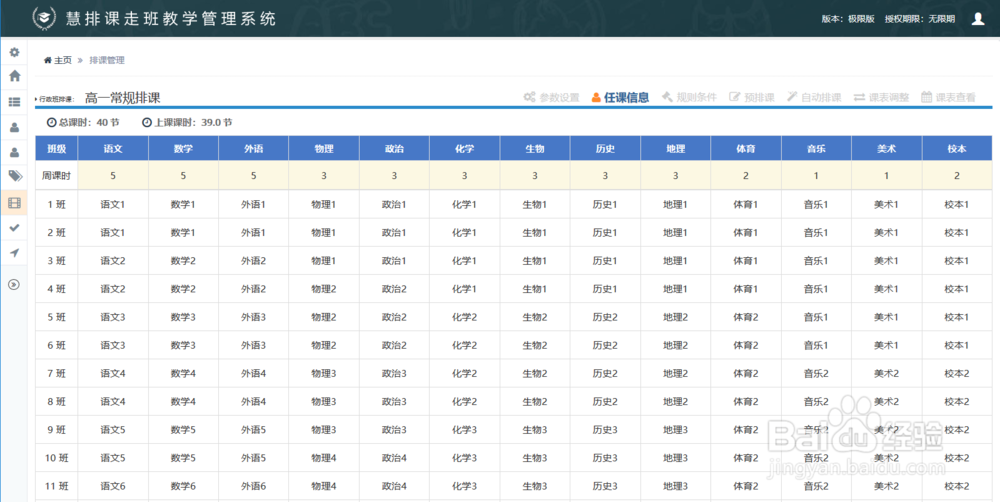Click the person icon just below list icon
1000x502 pixels.
click(14, 127)
